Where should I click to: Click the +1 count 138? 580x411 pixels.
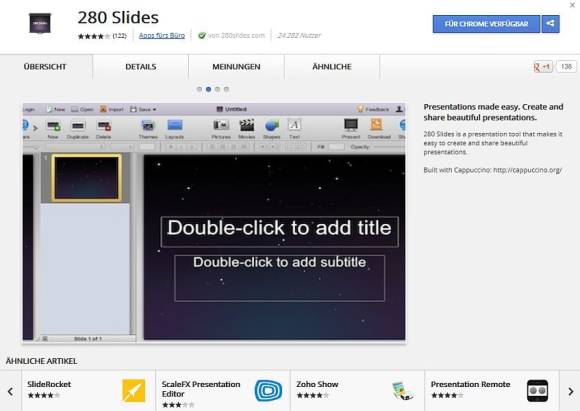tap(566, 67)
